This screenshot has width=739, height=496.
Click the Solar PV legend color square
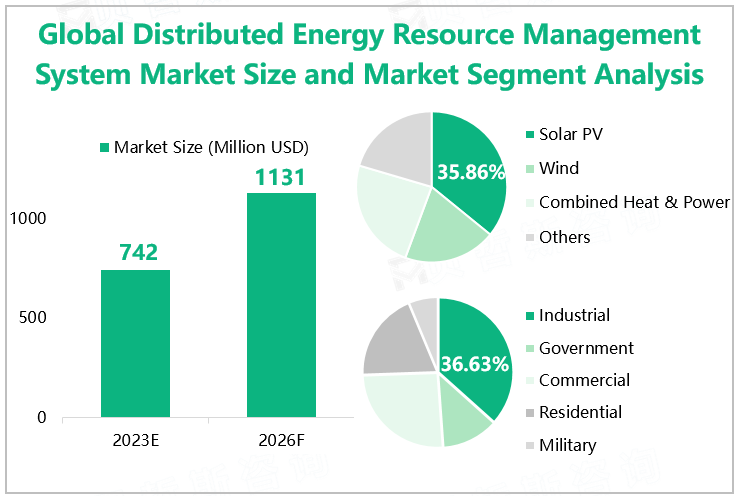click(x=527, y=135)
